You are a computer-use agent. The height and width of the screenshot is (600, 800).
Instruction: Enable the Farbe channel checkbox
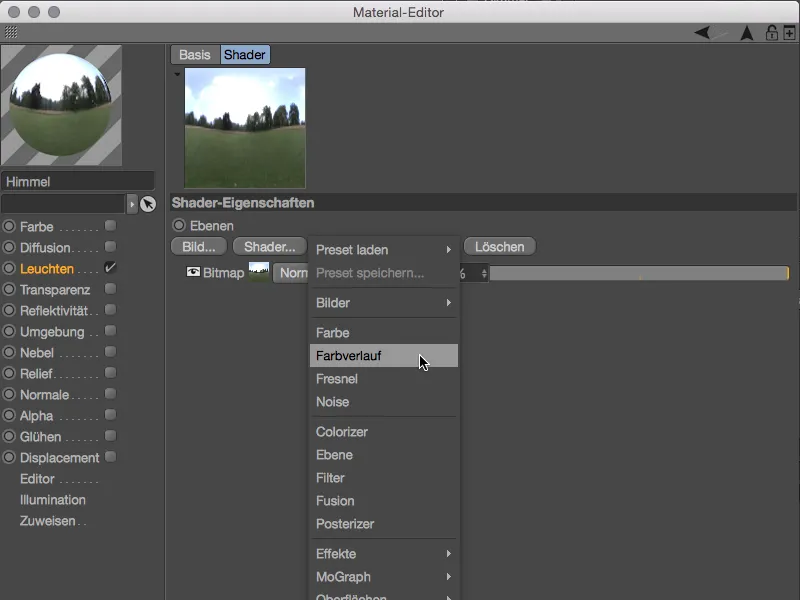110,226
